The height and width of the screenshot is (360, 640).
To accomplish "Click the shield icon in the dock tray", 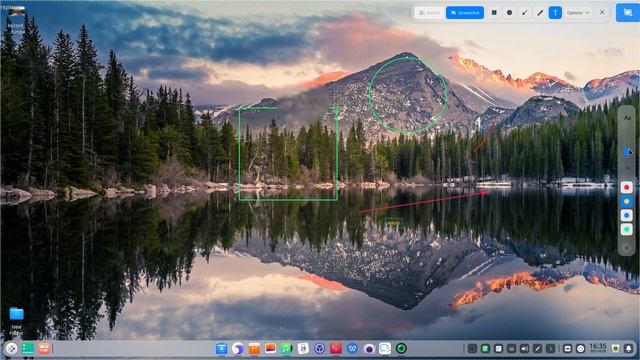I will (x=616, y=349).
